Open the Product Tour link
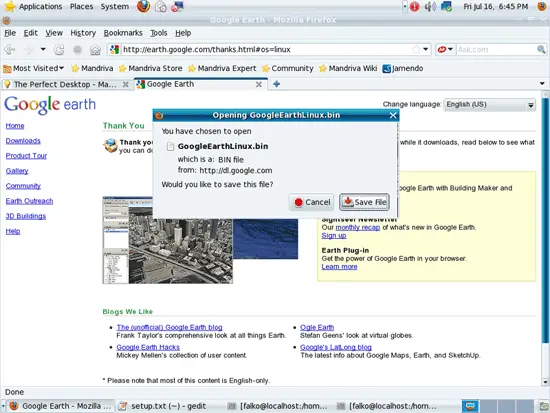This screenshot has height=413, width=550. [26, 156]
